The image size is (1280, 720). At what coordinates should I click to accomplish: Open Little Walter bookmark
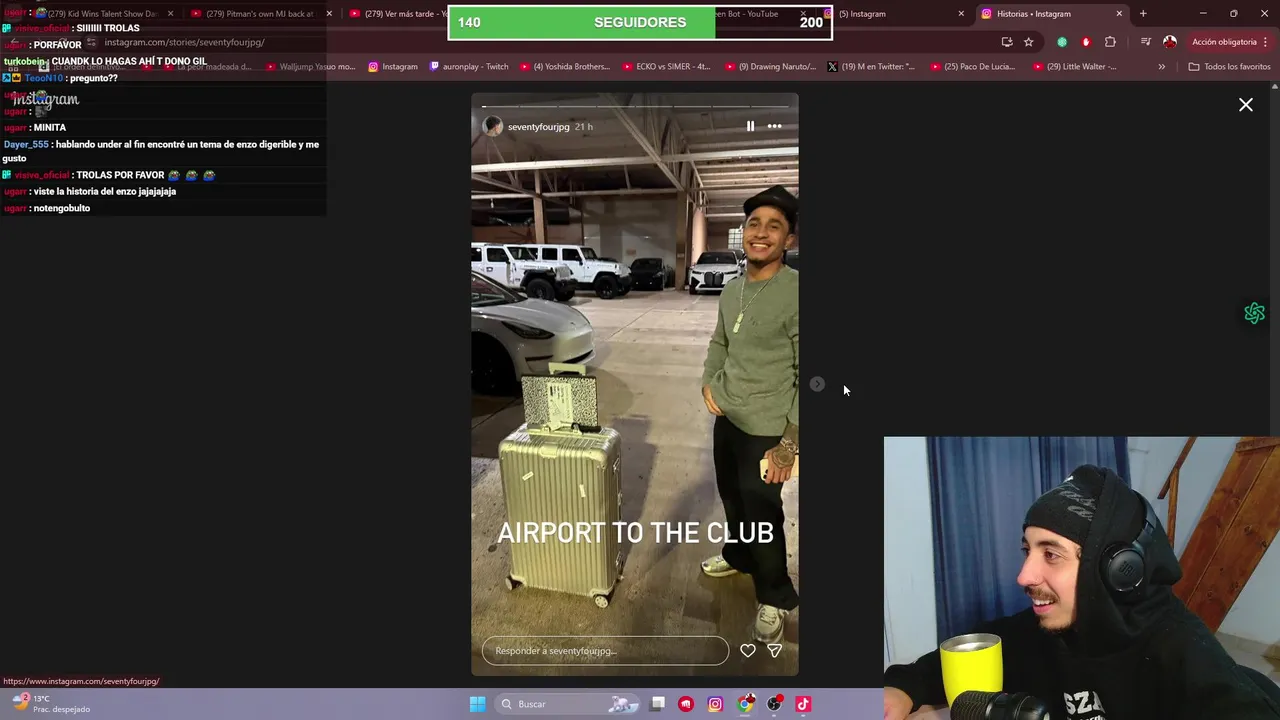coord(1075,67)
